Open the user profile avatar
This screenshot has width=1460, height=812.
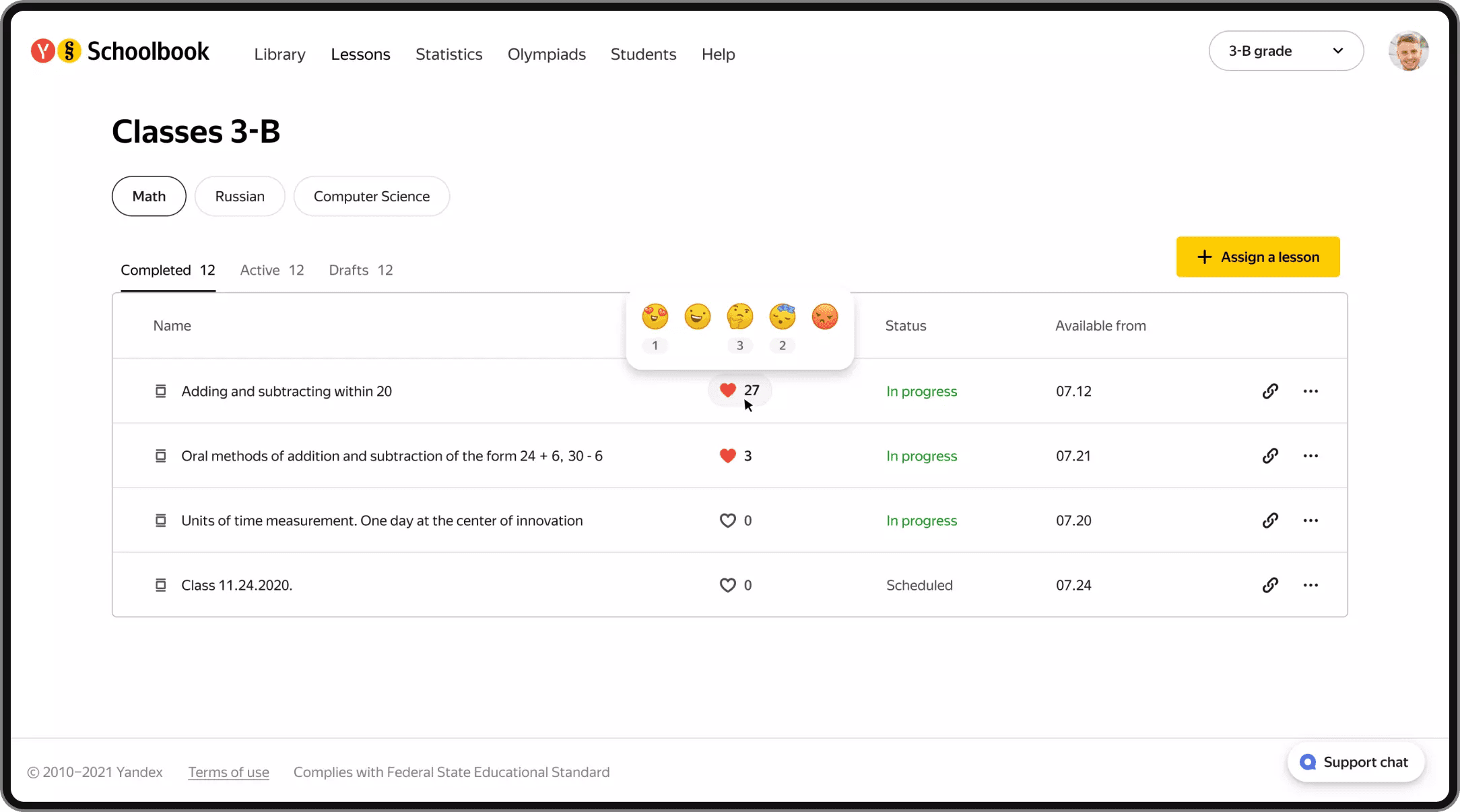coord(1407,51)
